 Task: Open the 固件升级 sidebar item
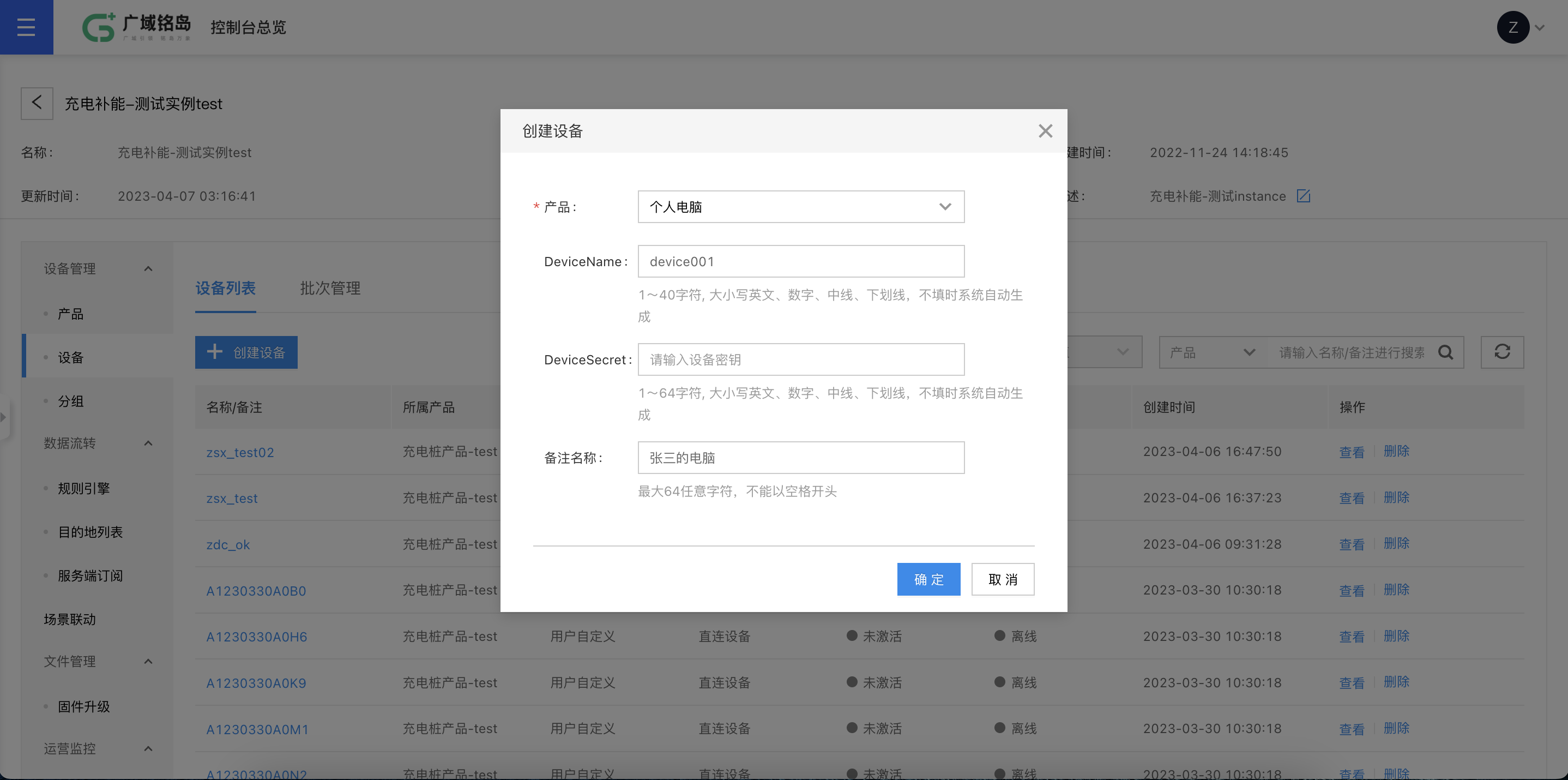click(83, 706)
